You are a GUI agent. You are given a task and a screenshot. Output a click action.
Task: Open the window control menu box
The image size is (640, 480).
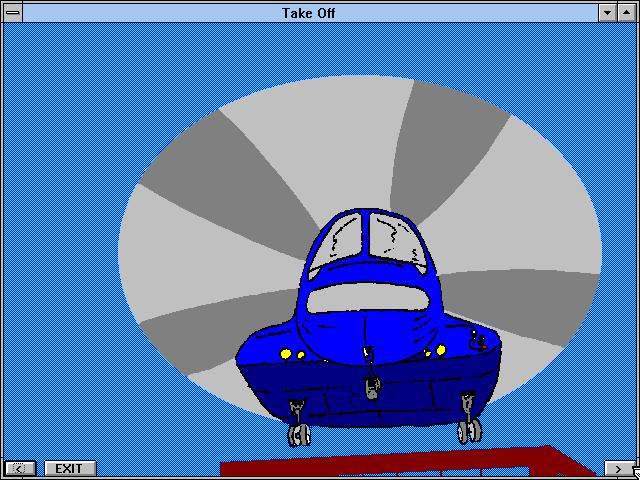(13, 13)
